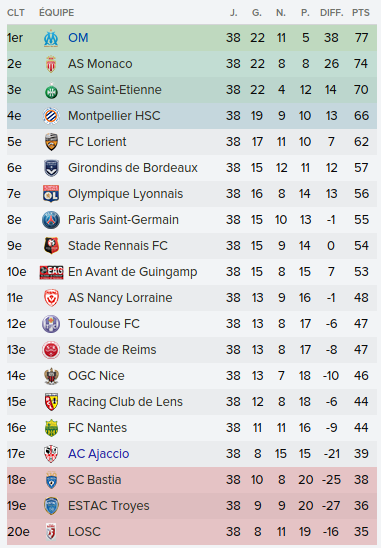This screenshot has width=381, height=548.
Task: Click the AS Monaco club badge
Action: click(x=51, y=64)
